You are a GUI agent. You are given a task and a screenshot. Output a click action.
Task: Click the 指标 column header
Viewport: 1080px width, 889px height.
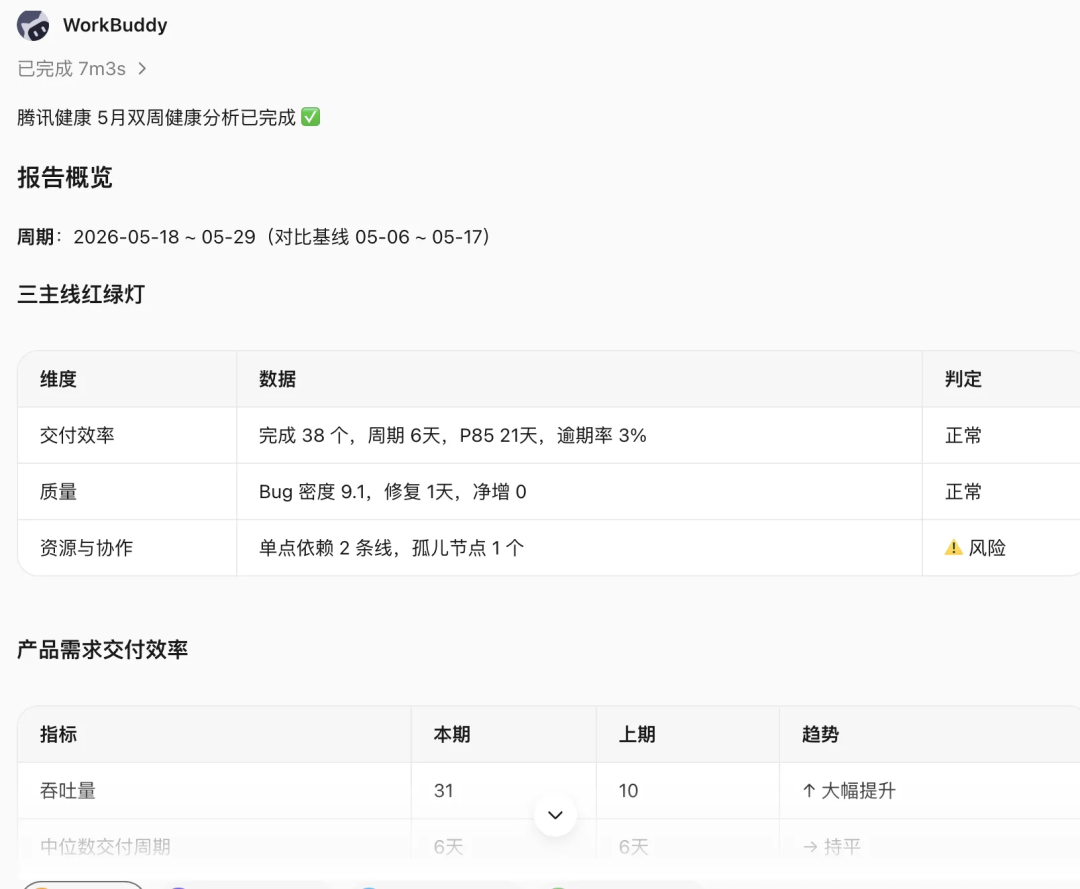point(58,734)
